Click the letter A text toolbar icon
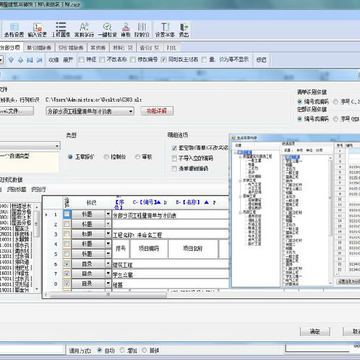This screenshot has width=360, height=360. tap(84, 27)
